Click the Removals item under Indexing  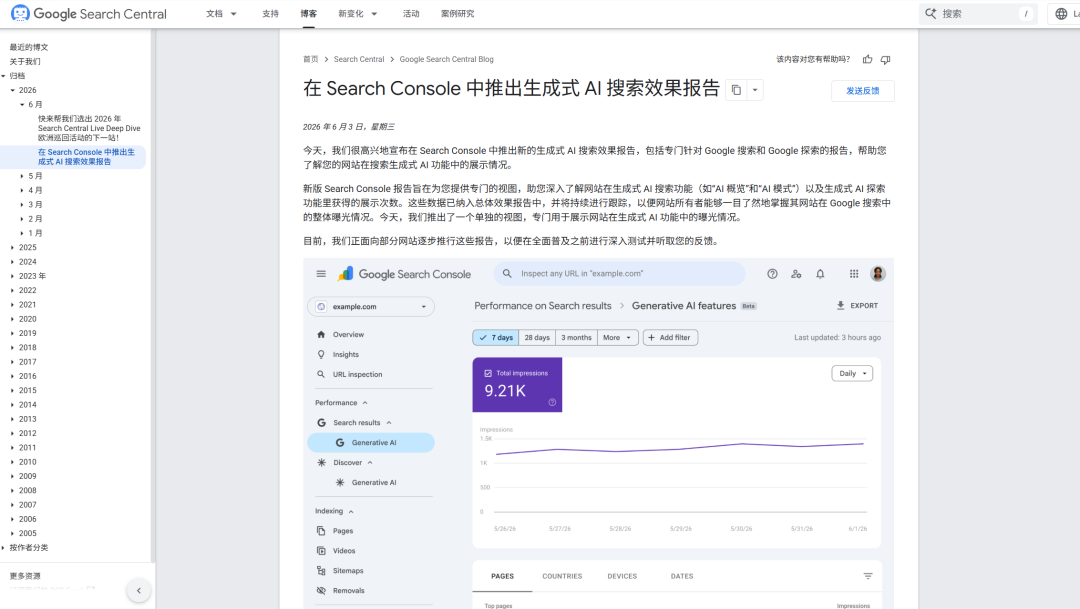(349, 590)
